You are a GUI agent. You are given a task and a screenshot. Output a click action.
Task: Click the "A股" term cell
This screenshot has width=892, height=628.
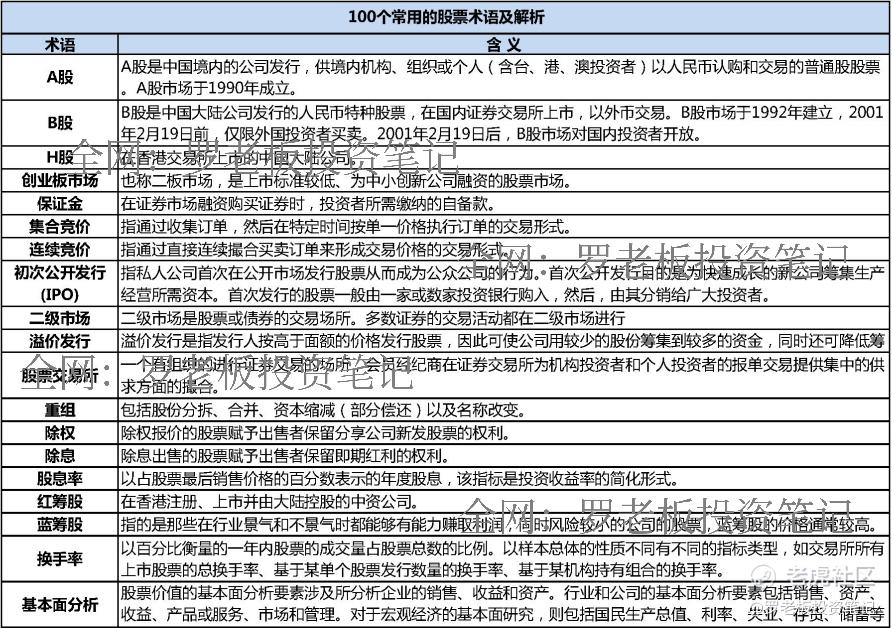(x=60, y=77)
